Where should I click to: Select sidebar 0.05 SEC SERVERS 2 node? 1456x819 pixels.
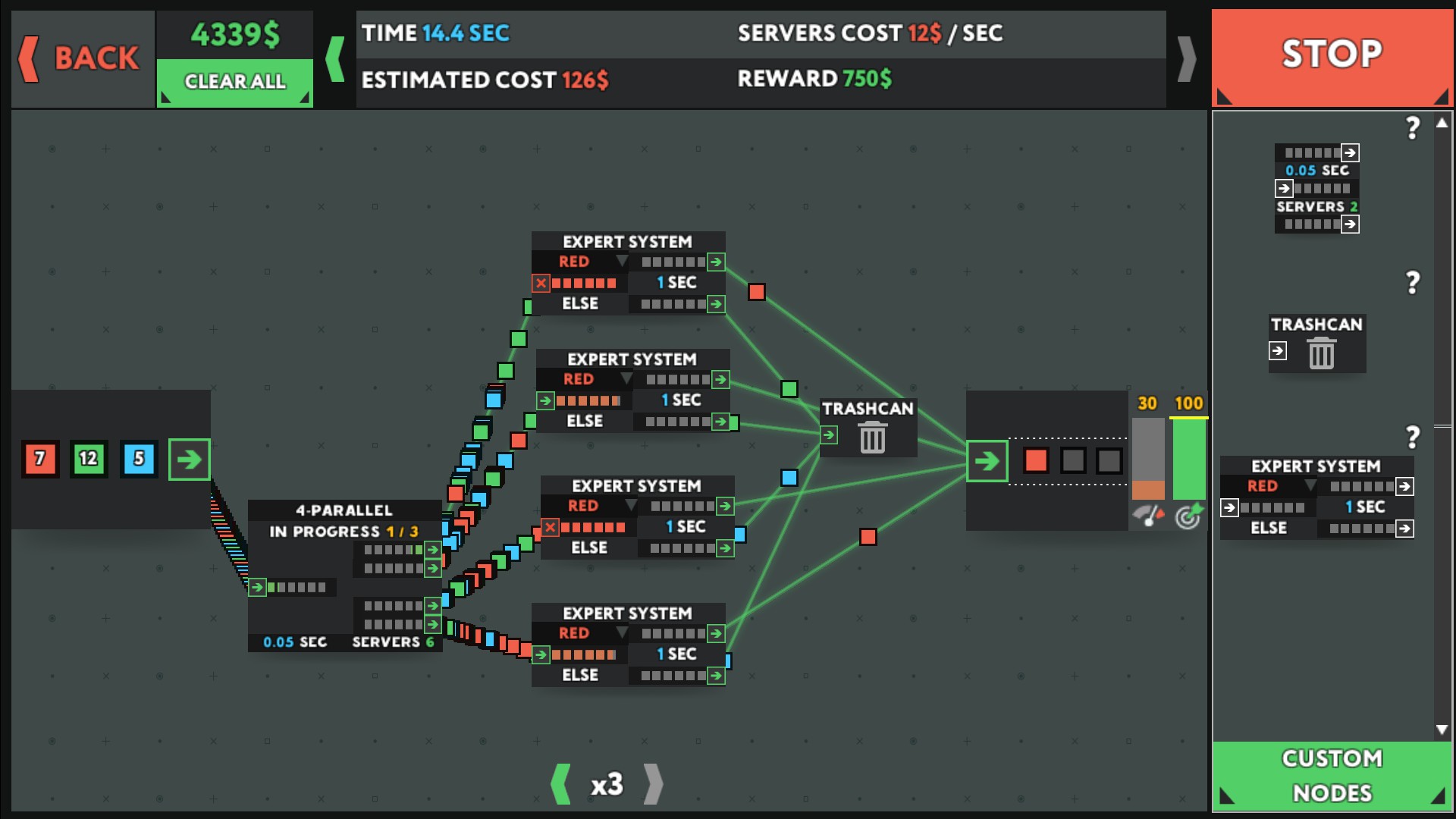click(1317, 188)
